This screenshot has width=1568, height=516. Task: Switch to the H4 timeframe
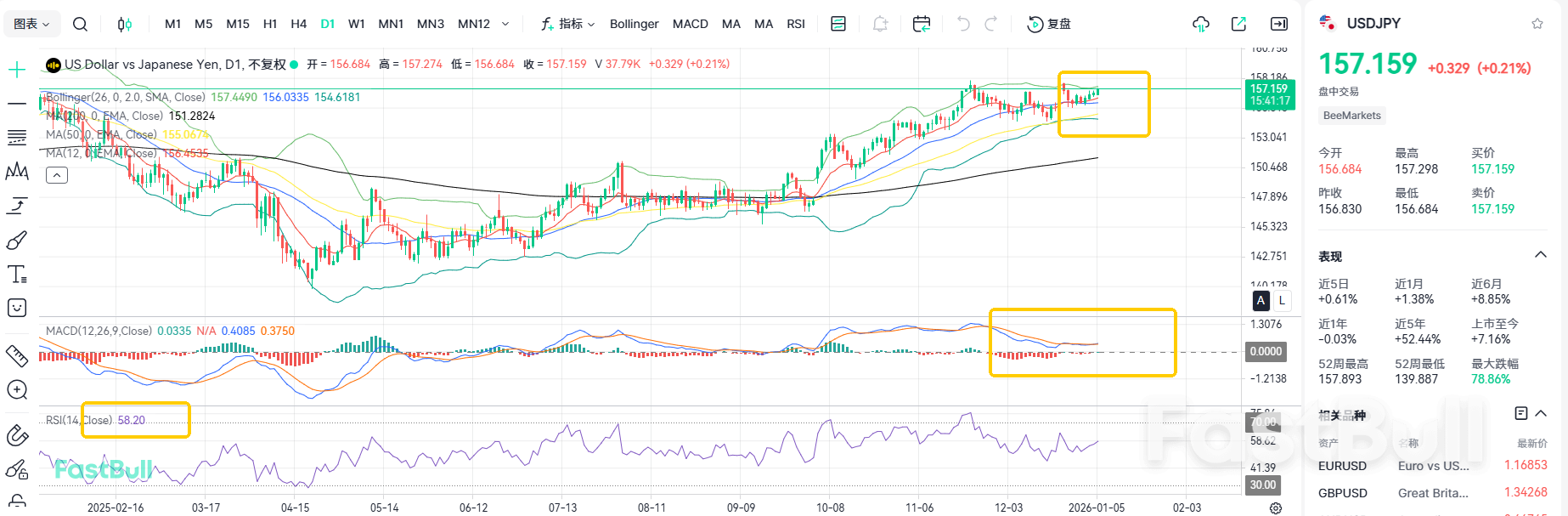click(x=298, y=24)
